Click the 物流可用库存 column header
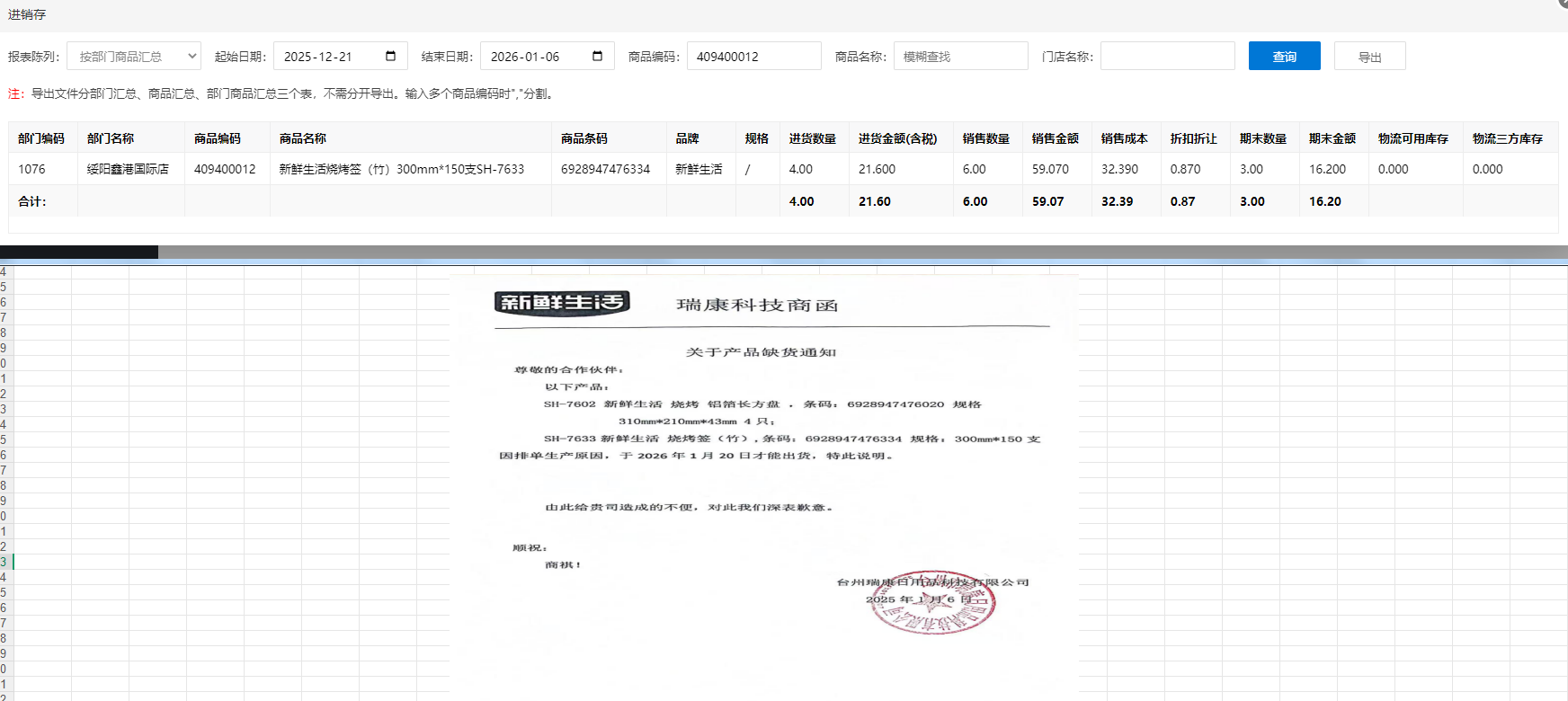Screen dimensions: 1568x701 coord(1413,138)
